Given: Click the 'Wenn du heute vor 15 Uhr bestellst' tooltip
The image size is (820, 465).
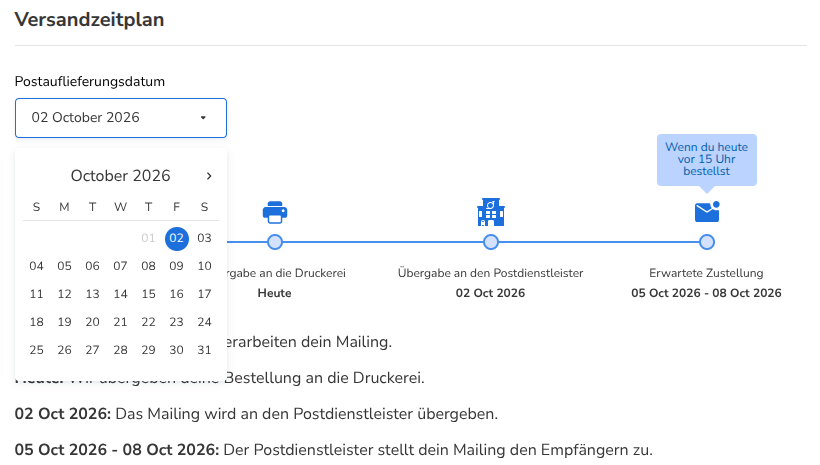Looking at the screenshot, I should [707, 159].
